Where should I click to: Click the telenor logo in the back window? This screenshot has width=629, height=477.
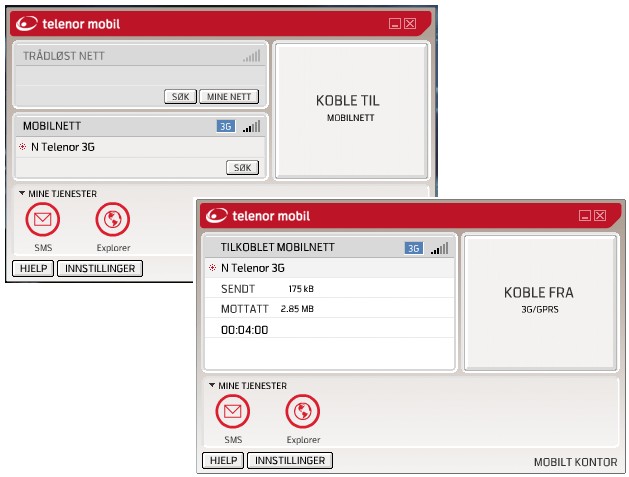(x=26, y=23)
